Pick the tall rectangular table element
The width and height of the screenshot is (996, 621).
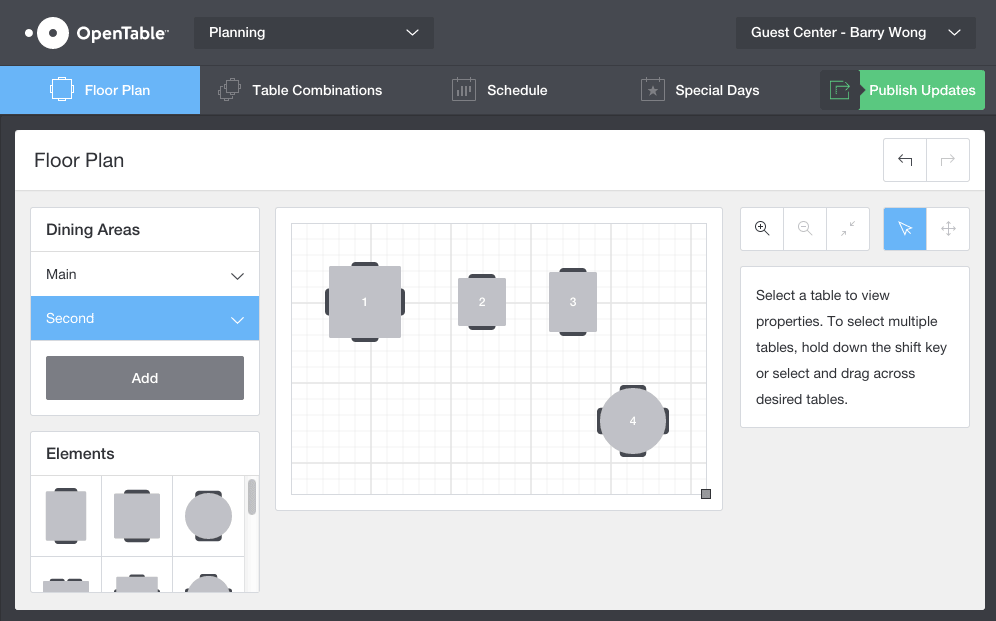pyautogui.click(x=66, y=516)
